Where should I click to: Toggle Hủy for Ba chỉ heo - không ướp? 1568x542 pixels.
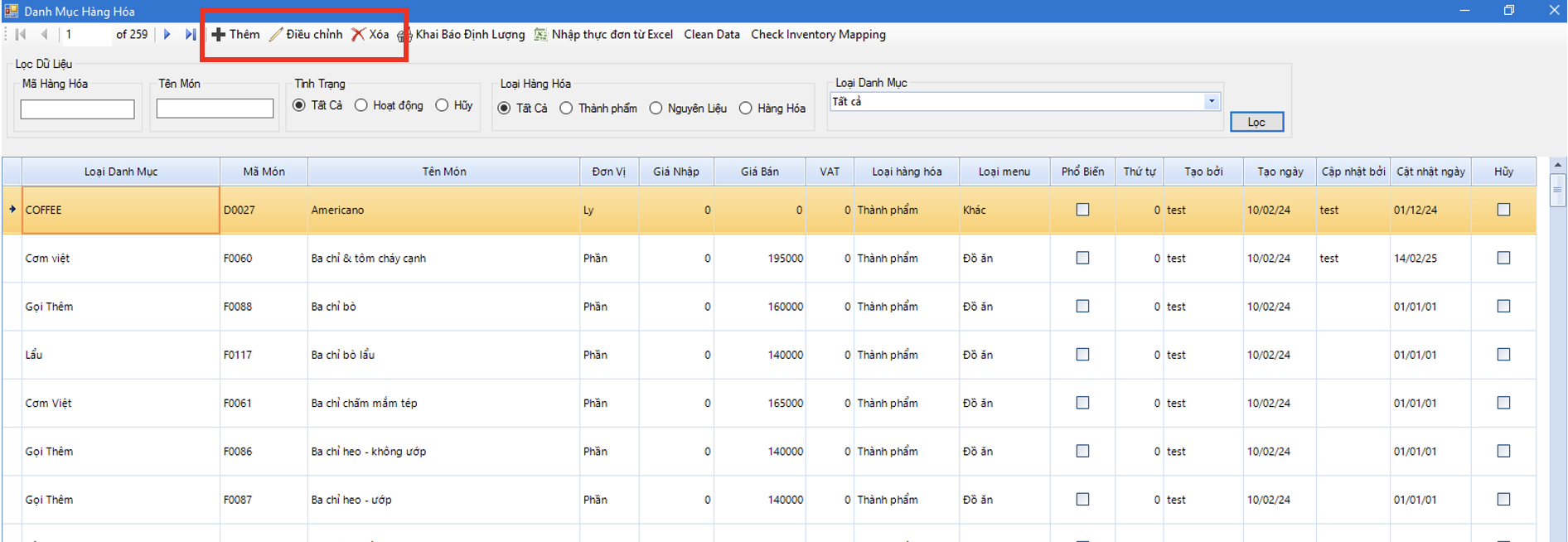click(x=1503, y=451)
